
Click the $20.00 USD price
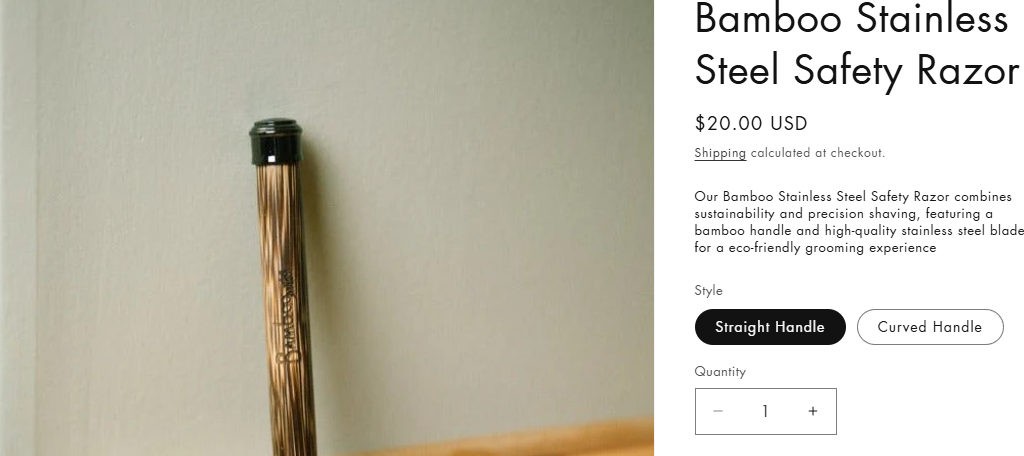click(751, 123)
